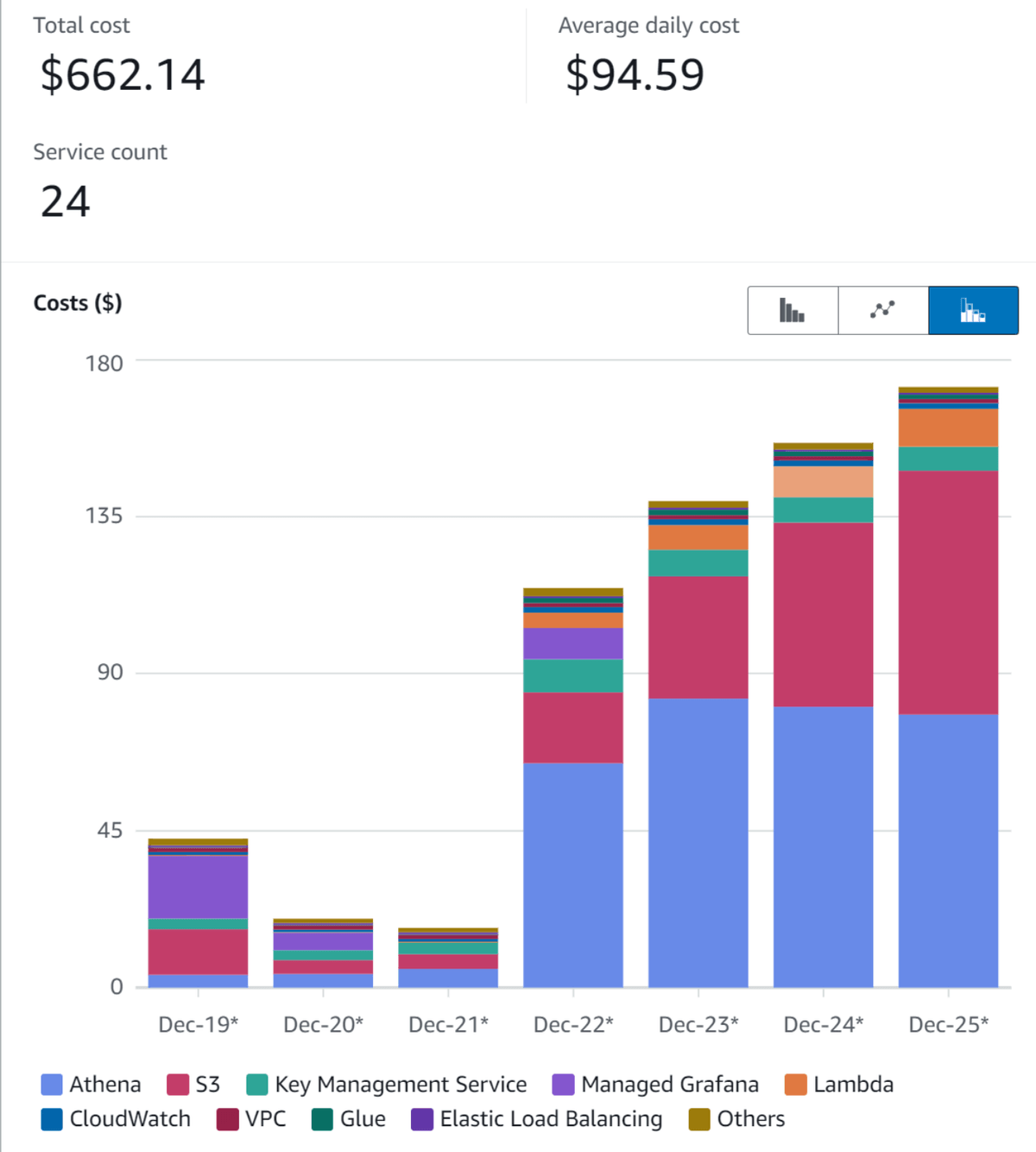Screen dimensions: 1036x1152
Task: Click the Total cost value $662.14
Action: (x=121, y=75)
